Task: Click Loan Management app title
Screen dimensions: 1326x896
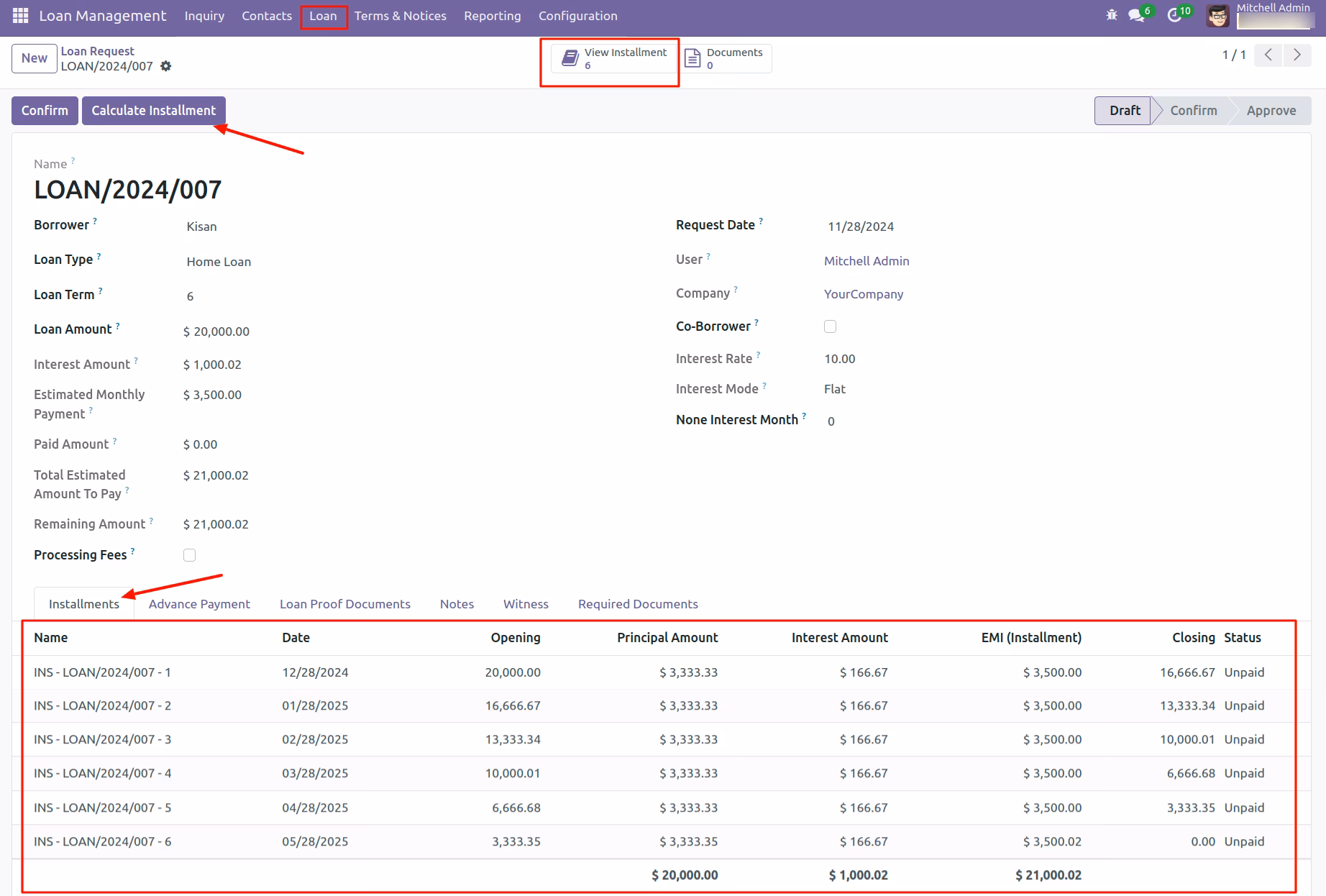Action: 103,16
